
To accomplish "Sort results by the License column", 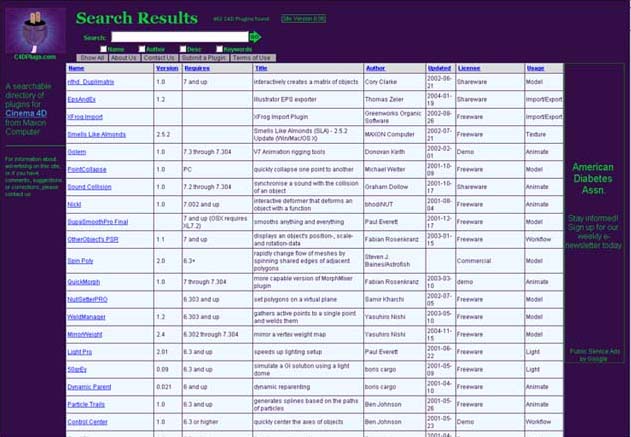I will click(469, 68).
